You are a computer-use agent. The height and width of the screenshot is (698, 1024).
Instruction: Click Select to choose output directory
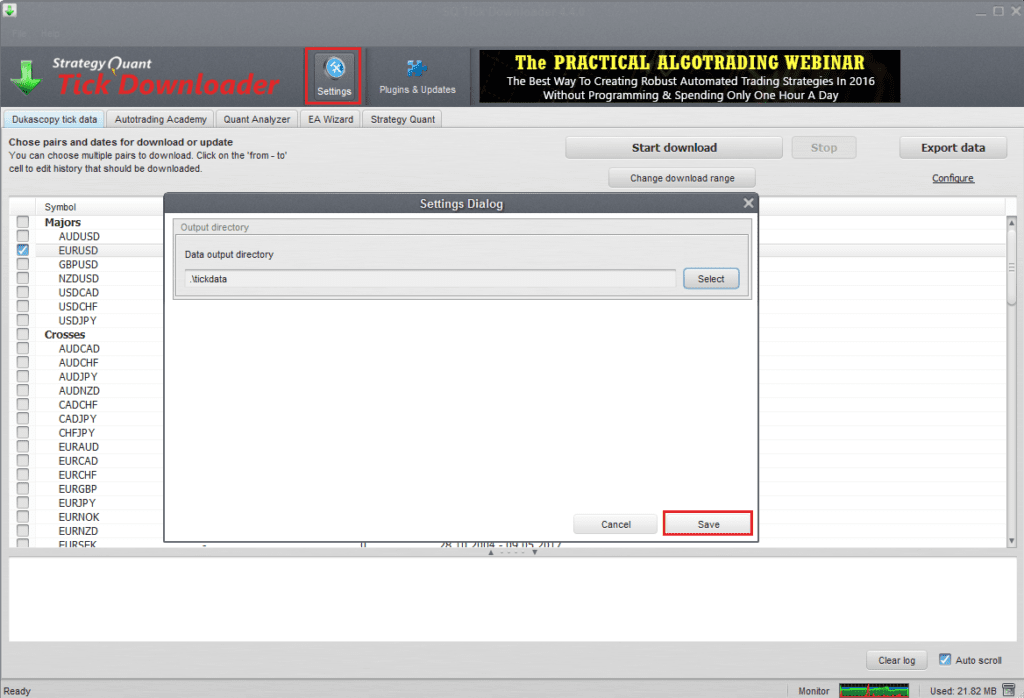(x=711, y=279)
